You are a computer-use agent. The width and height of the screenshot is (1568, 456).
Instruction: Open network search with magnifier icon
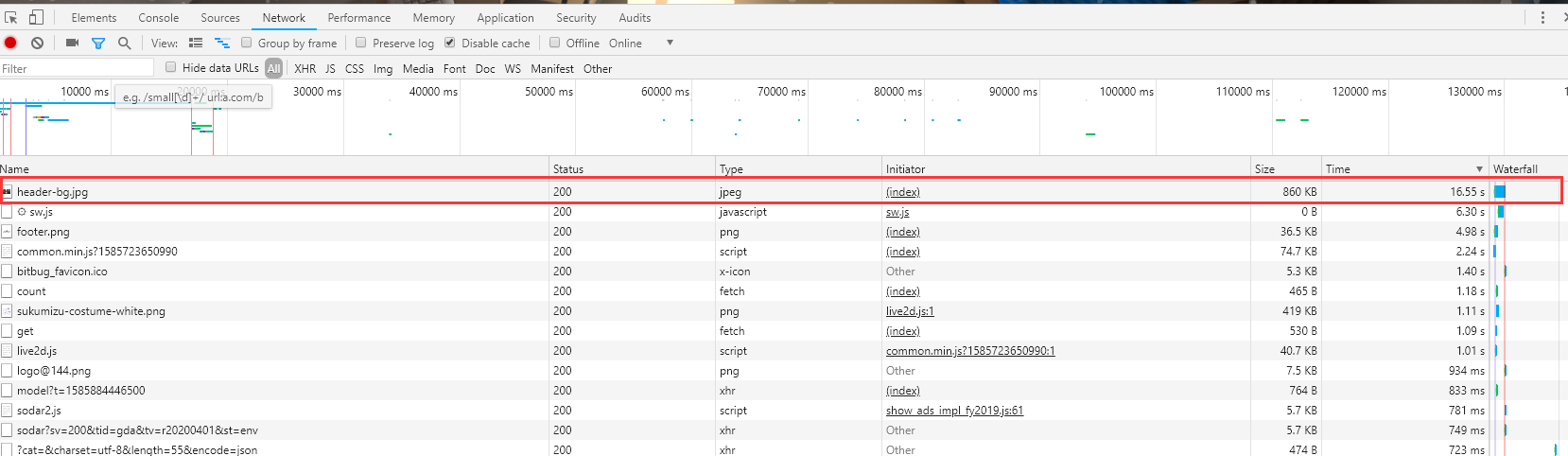pos(124,43)
